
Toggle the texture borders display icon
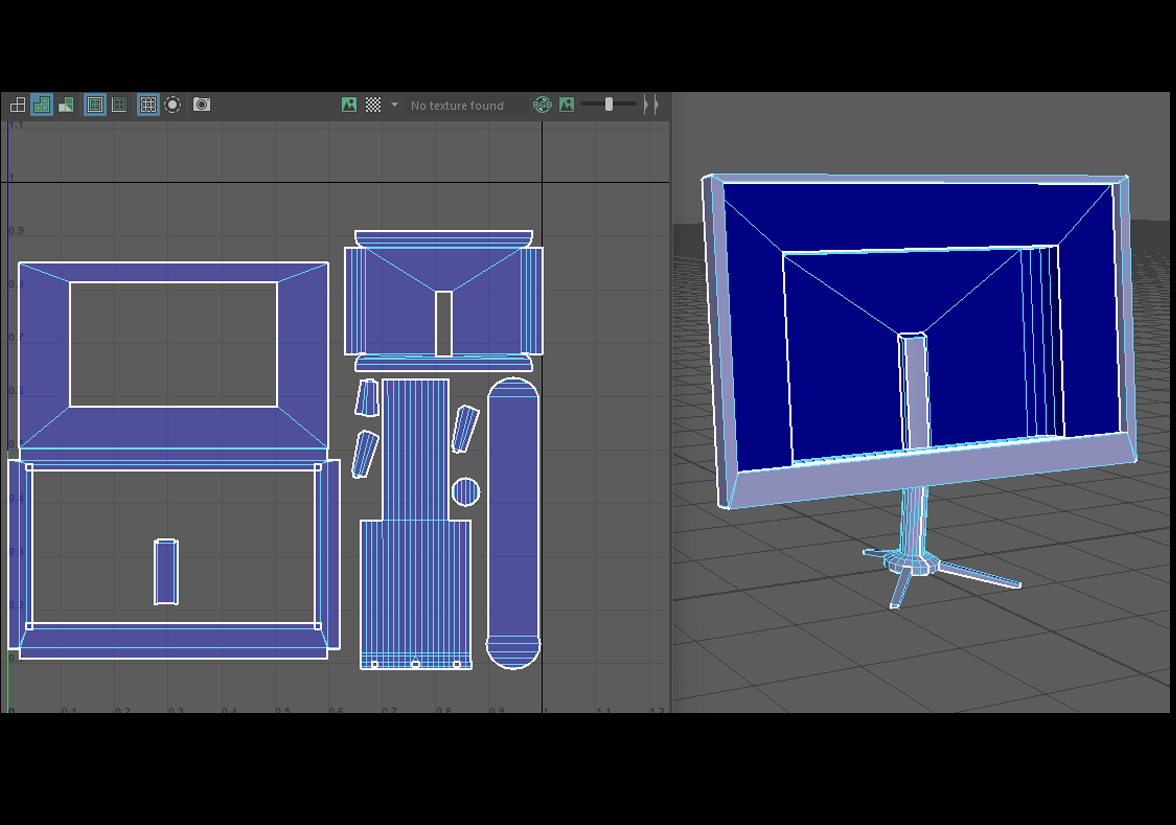tap(95, 105)
